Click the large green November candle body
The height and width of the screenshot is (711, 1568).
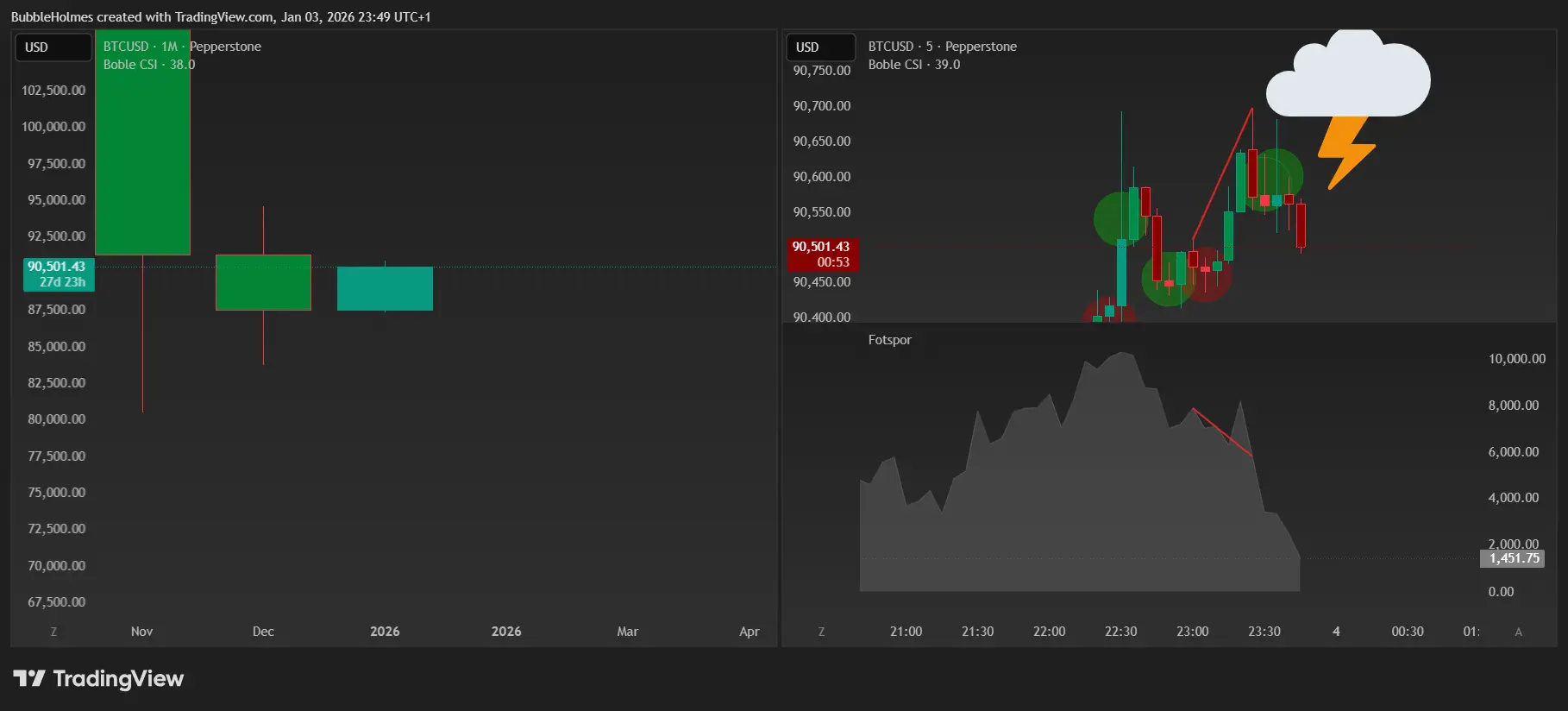[142, 142]
